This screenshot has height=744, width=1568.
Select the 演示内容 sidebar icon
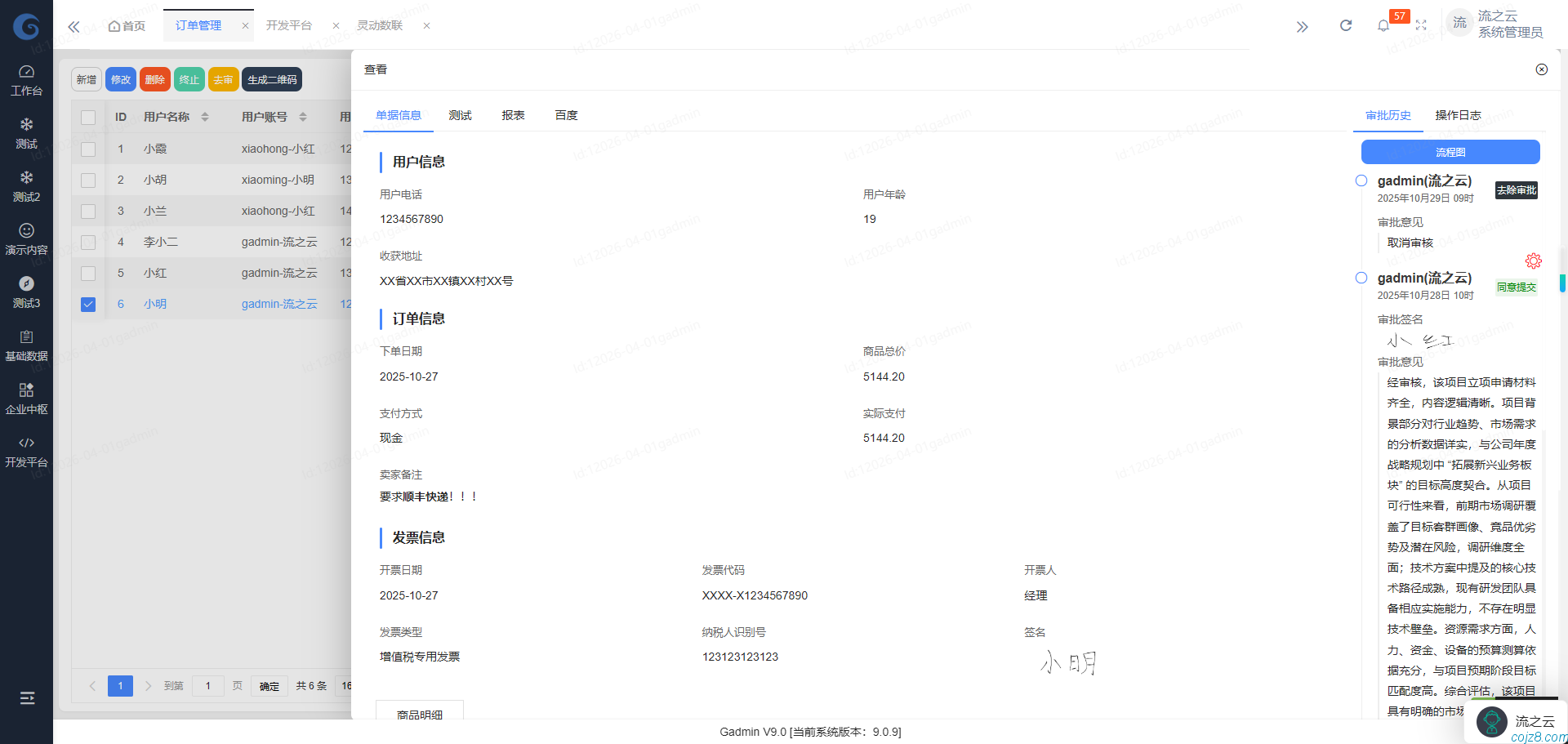(27, 238)
